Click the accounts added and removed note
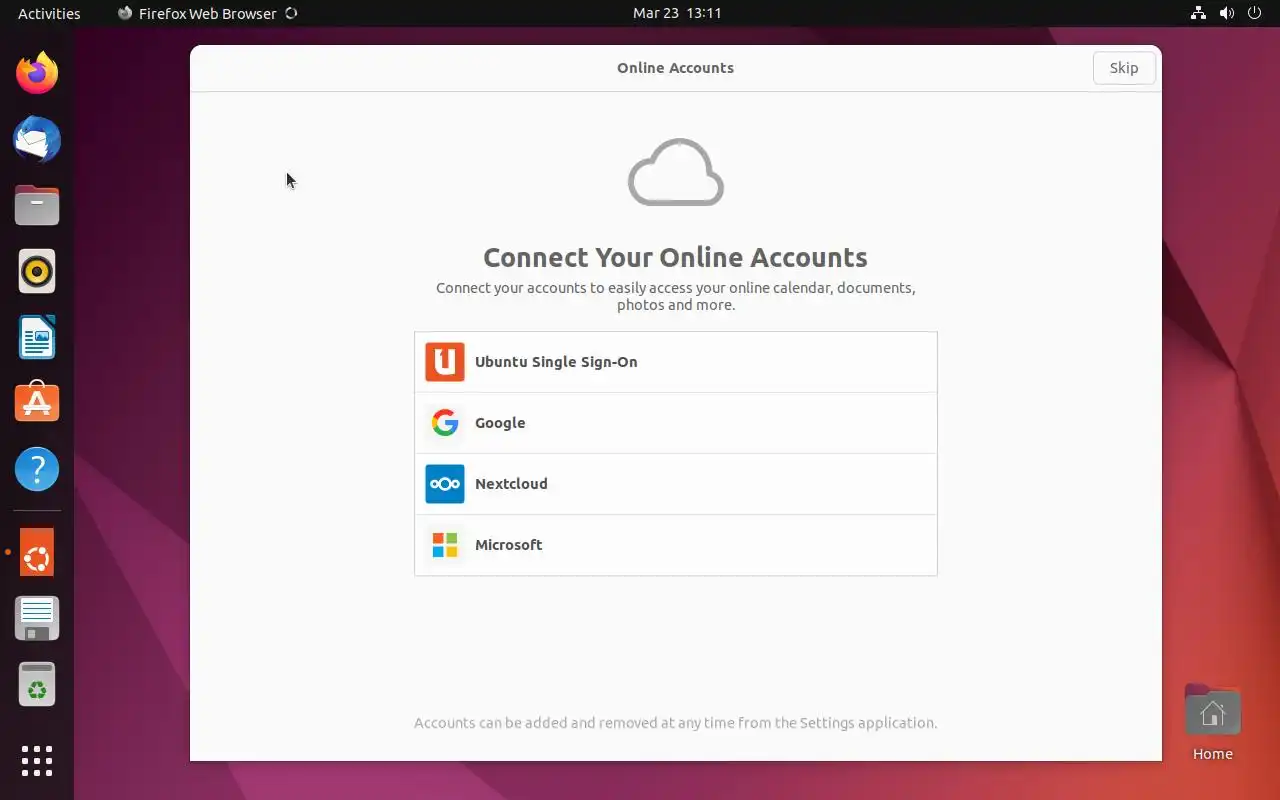Screen dimensions: 1280x800 (676, 722)
